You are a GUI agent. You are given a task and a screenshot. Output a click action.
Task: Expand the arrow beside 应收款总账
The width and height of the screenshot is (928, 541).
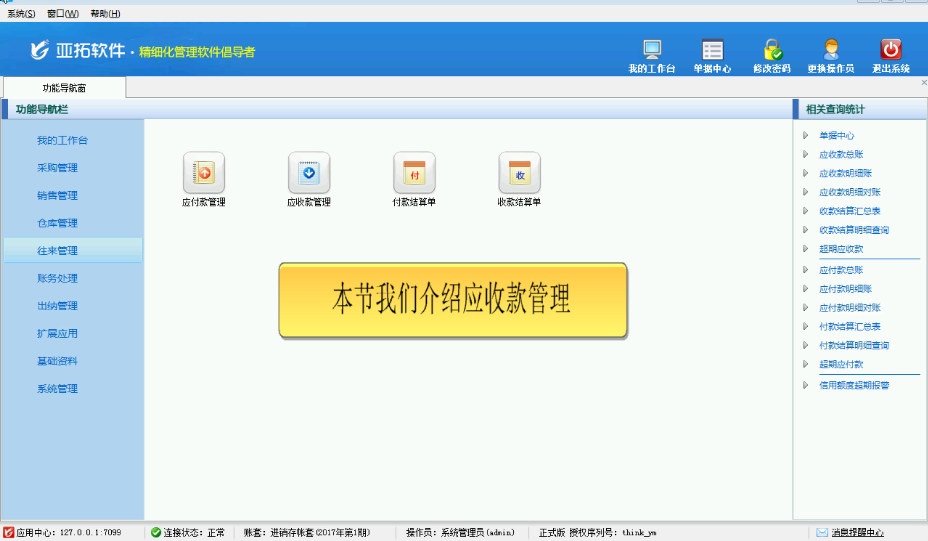[x=806, y=155]
